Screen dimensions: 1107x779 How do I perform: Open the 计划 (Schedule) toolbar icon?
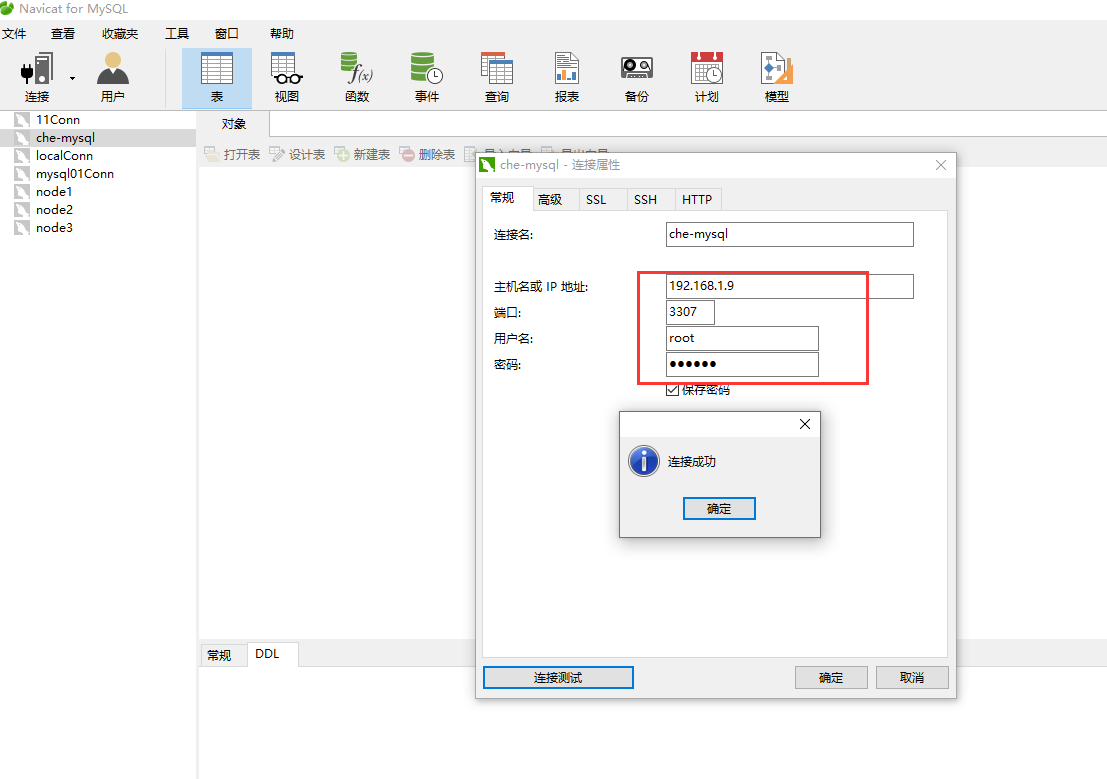[707, 78]
